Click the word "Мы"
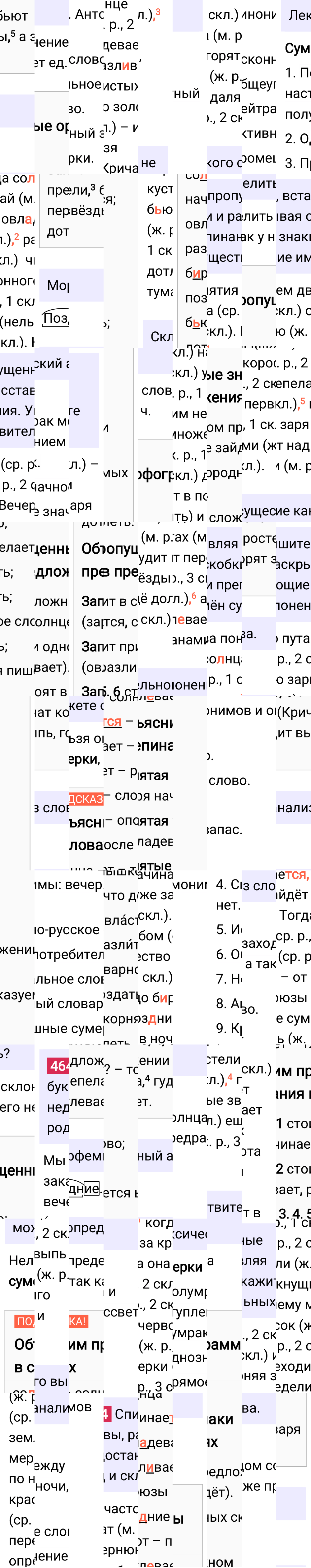Screen dimensions: 311x1568 pos(54,1160)
